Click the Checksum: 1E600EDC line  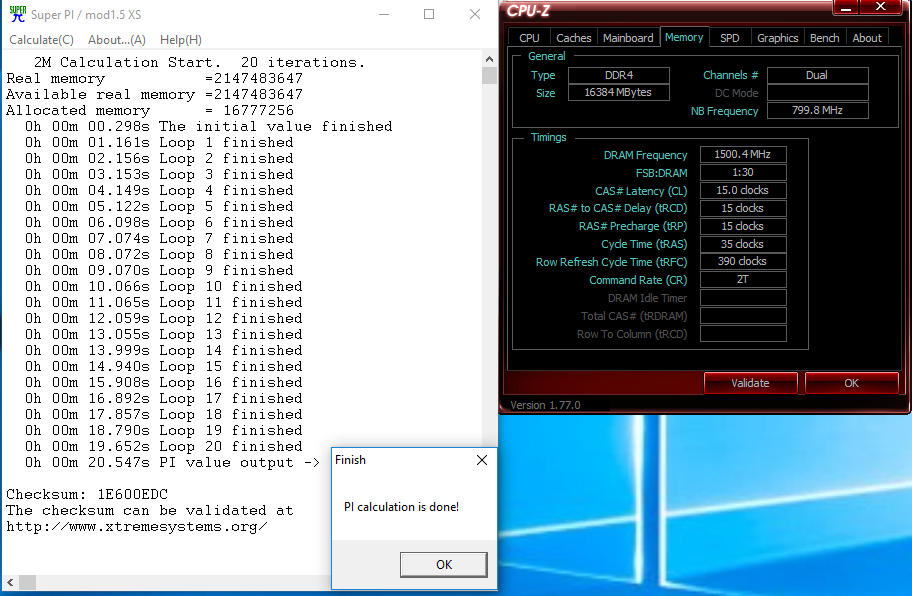pos(87,494)
